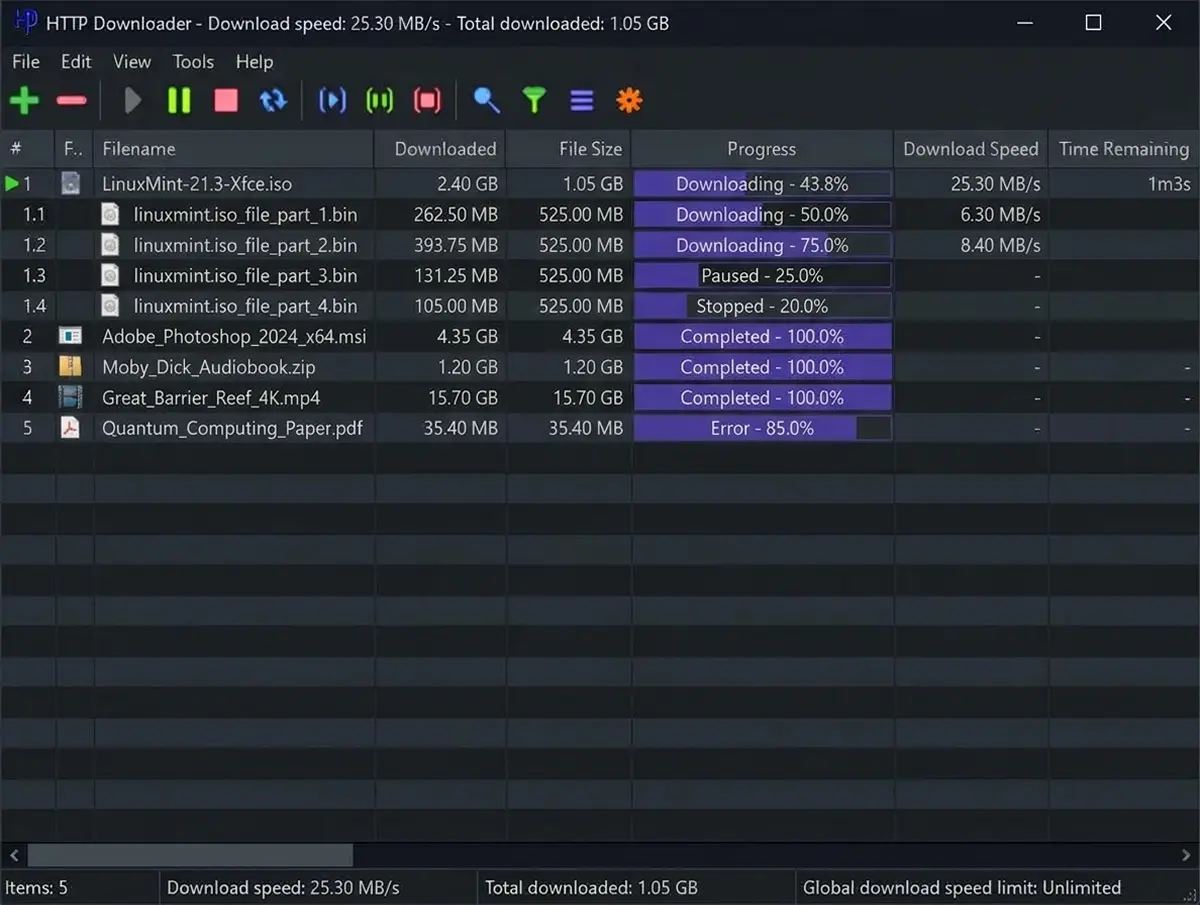Sort by the Download Speed column header
Image resolution: width=1200 pixels, height=905 pixels.
coord(971,149)
